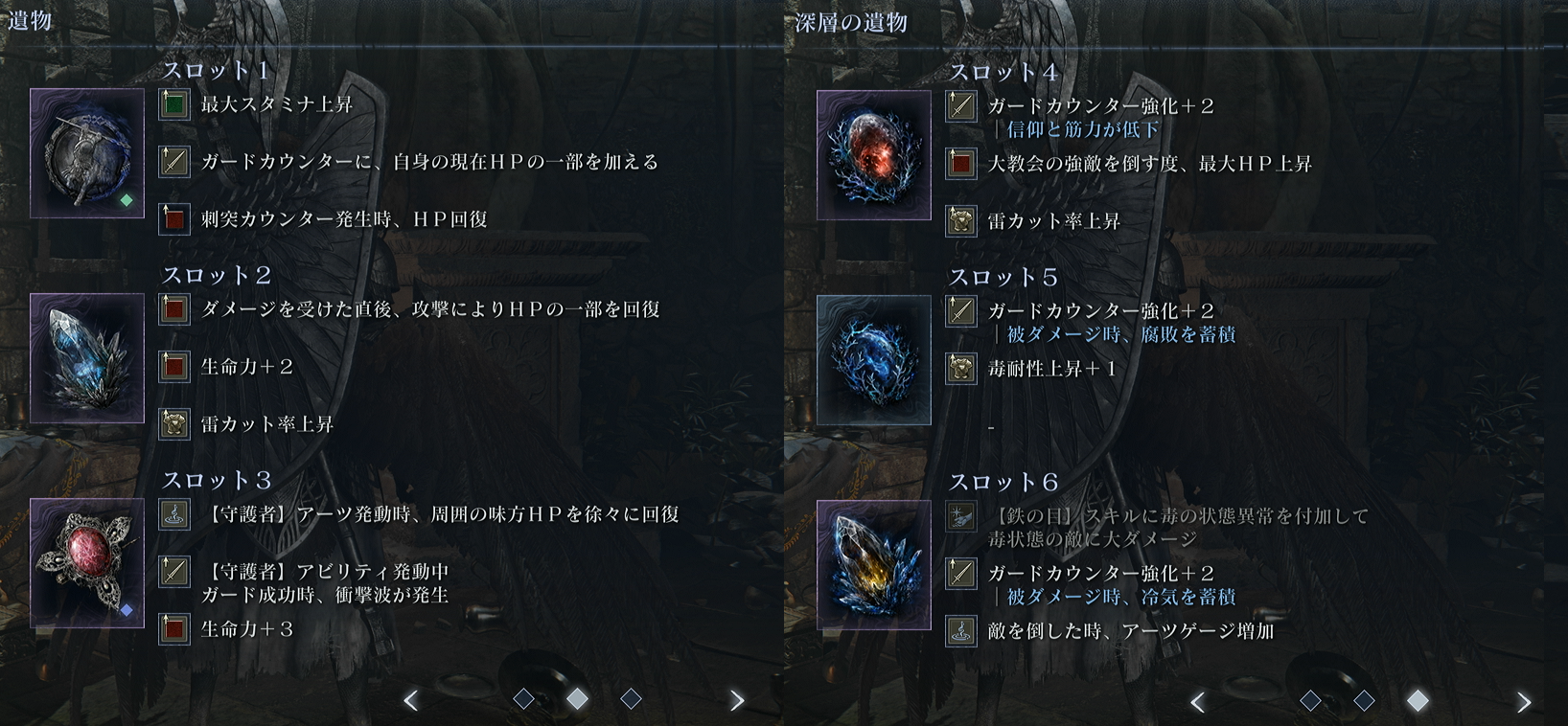Click the dimmed 【鉄の目】 skill effect icon
The width and height of the screenshot is (1568, 726).
[x=961, y=516]
